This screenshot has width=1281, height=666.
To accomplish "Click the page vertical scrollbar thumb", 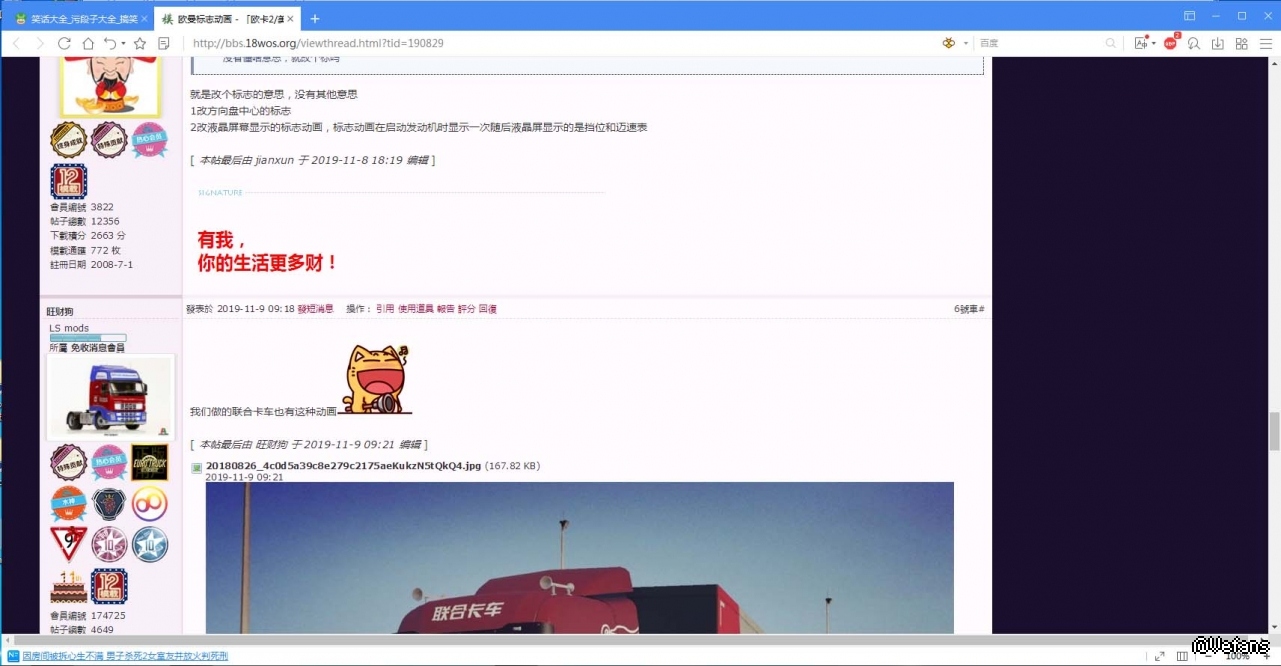I will point(1274,431).
